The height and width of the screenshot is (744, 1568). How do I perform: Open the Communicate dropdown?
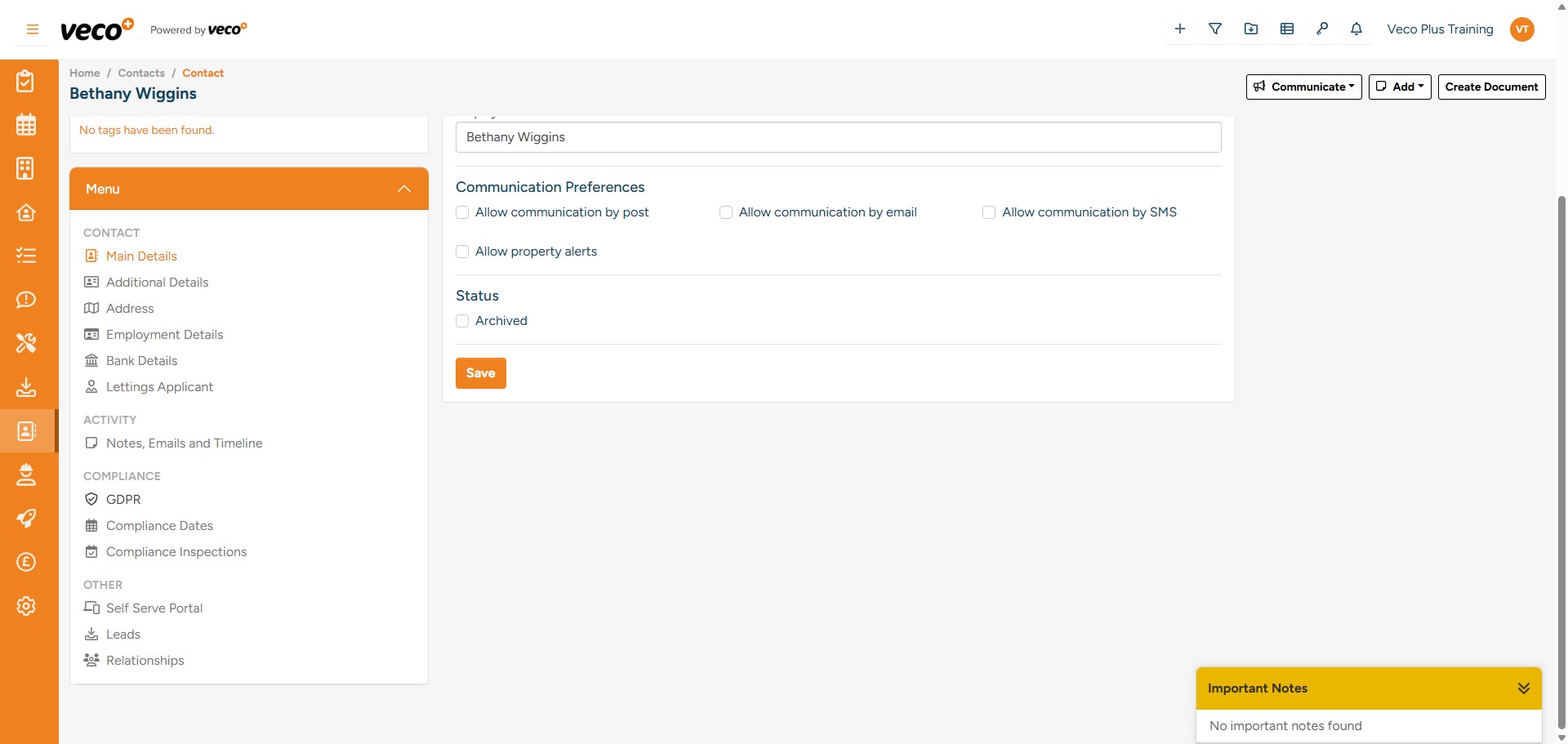click(1303, 87)
